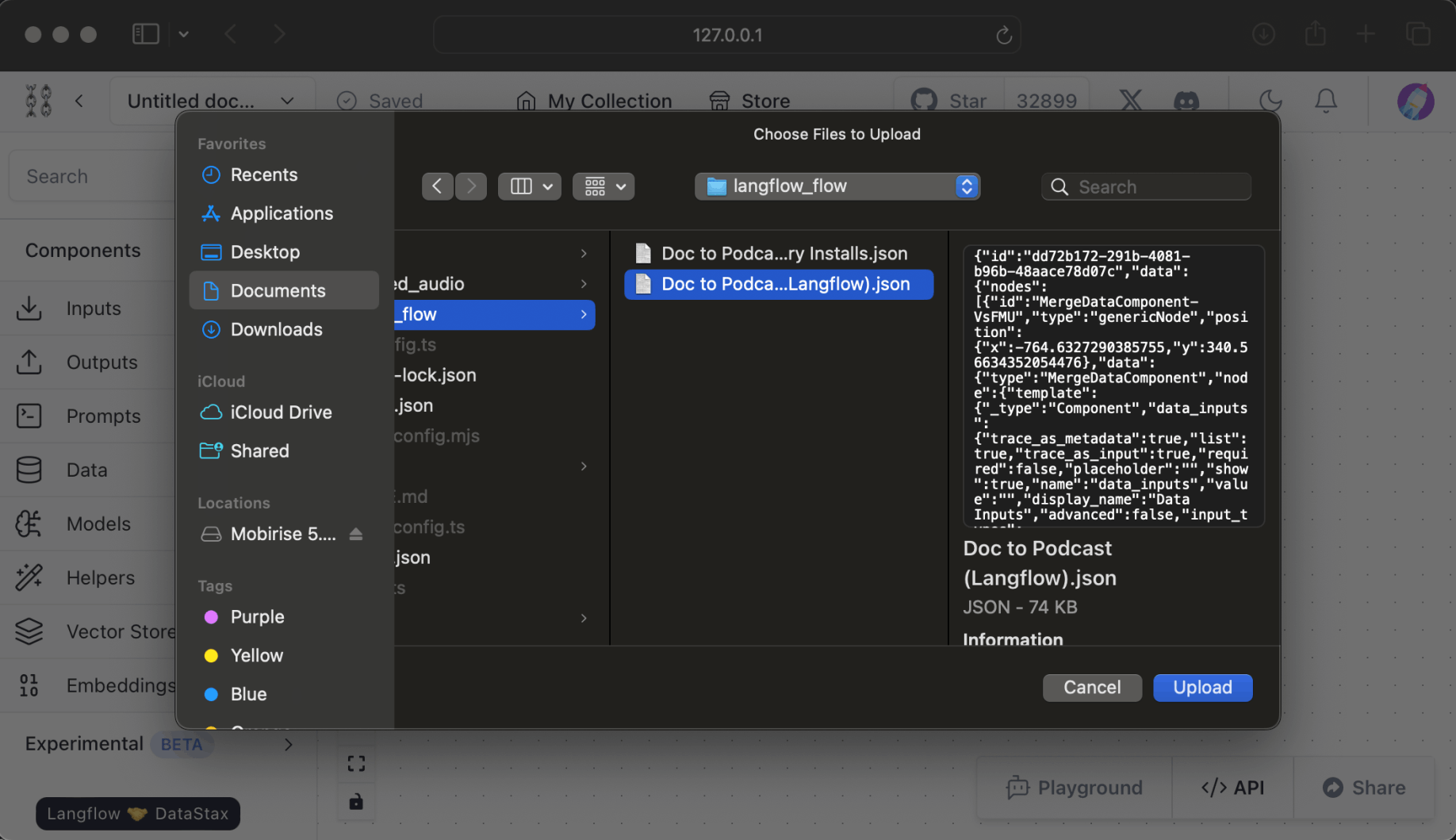Show Safari tab overview

[1418, 34]
